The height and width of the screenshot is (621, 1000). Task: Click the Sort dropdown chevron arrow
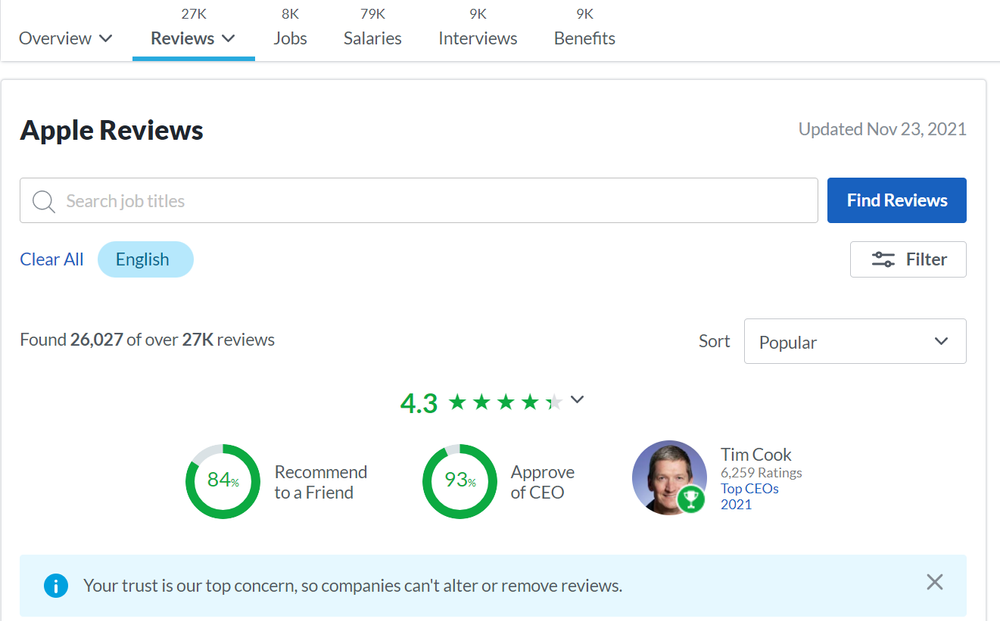coord(941,341)
